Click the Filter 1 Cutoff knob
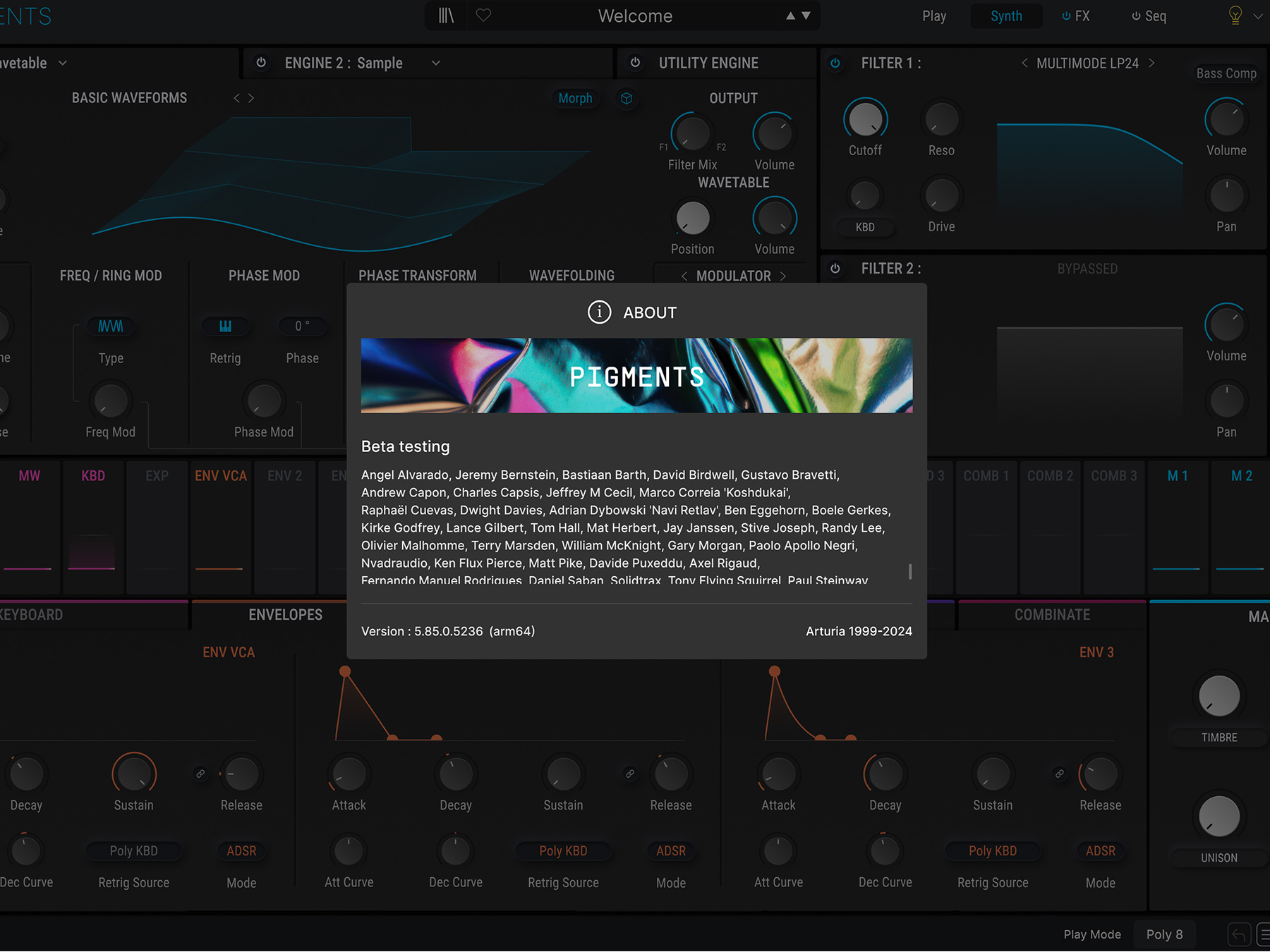1270x952 pixels. point(865,119)
